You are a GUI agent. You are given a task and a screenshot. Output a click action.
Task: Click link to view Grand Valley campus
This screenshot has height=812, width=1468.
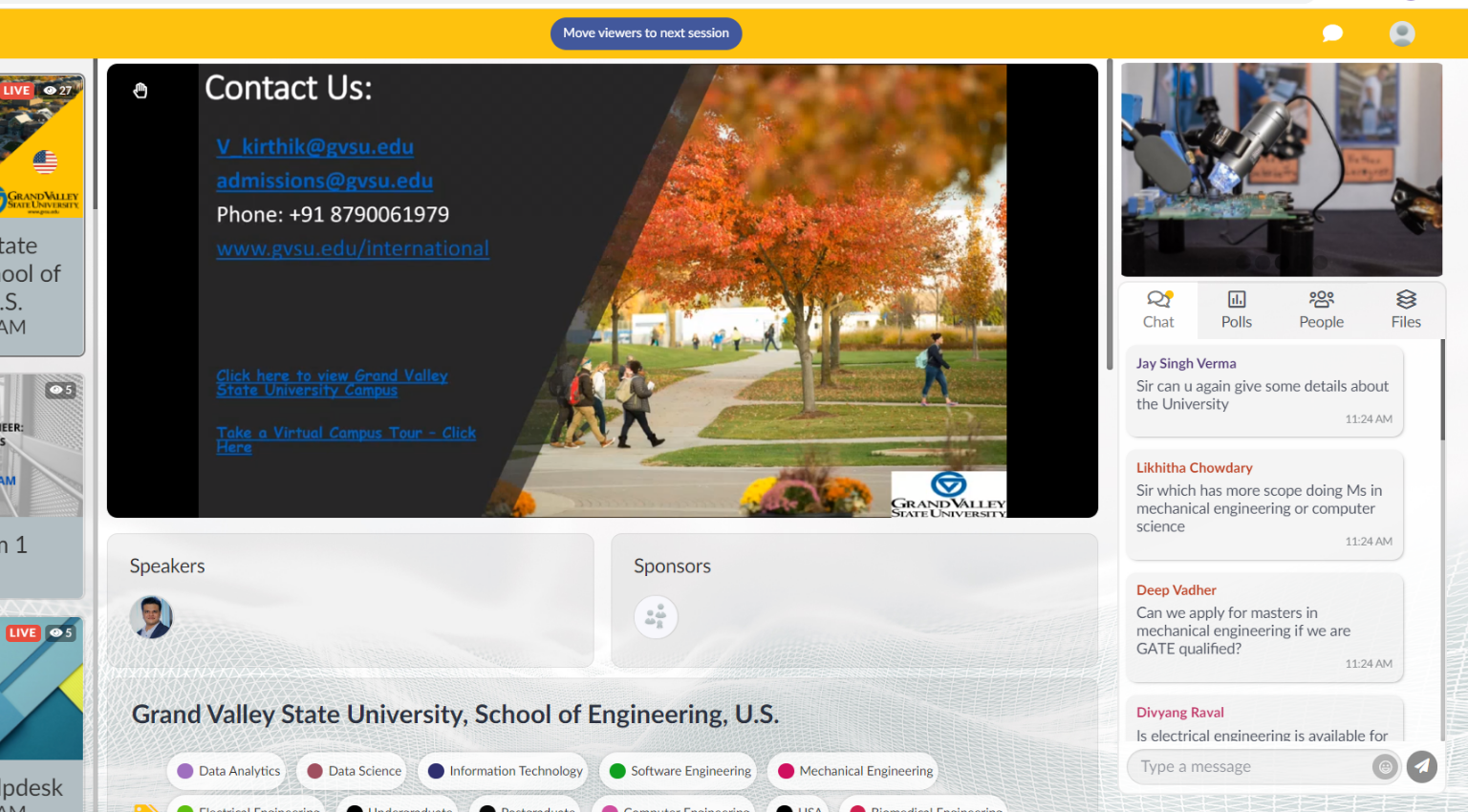coord(332,383)
